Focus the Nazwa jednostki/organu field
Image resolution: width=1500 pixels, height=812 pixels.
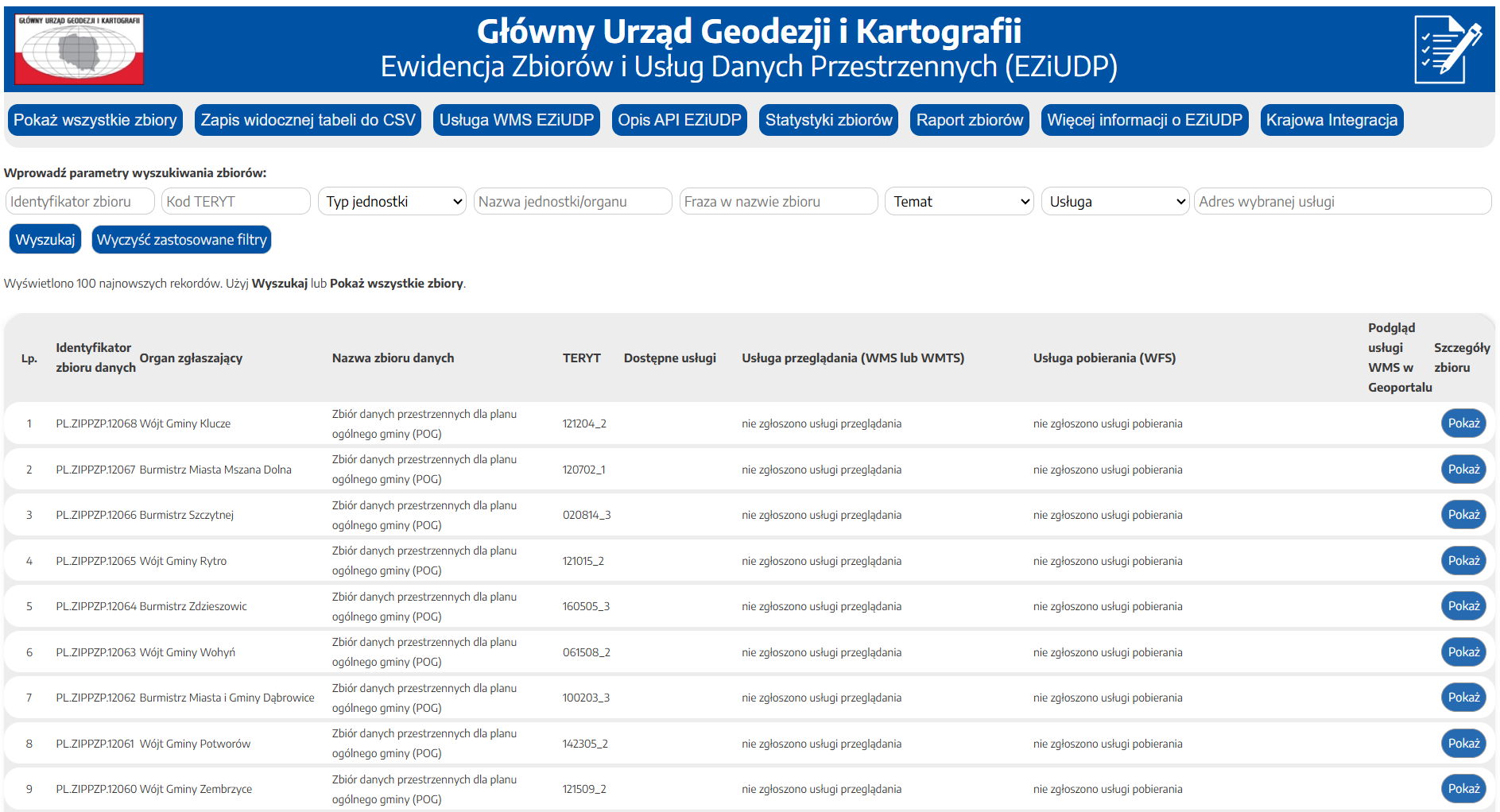pos(572,201)
